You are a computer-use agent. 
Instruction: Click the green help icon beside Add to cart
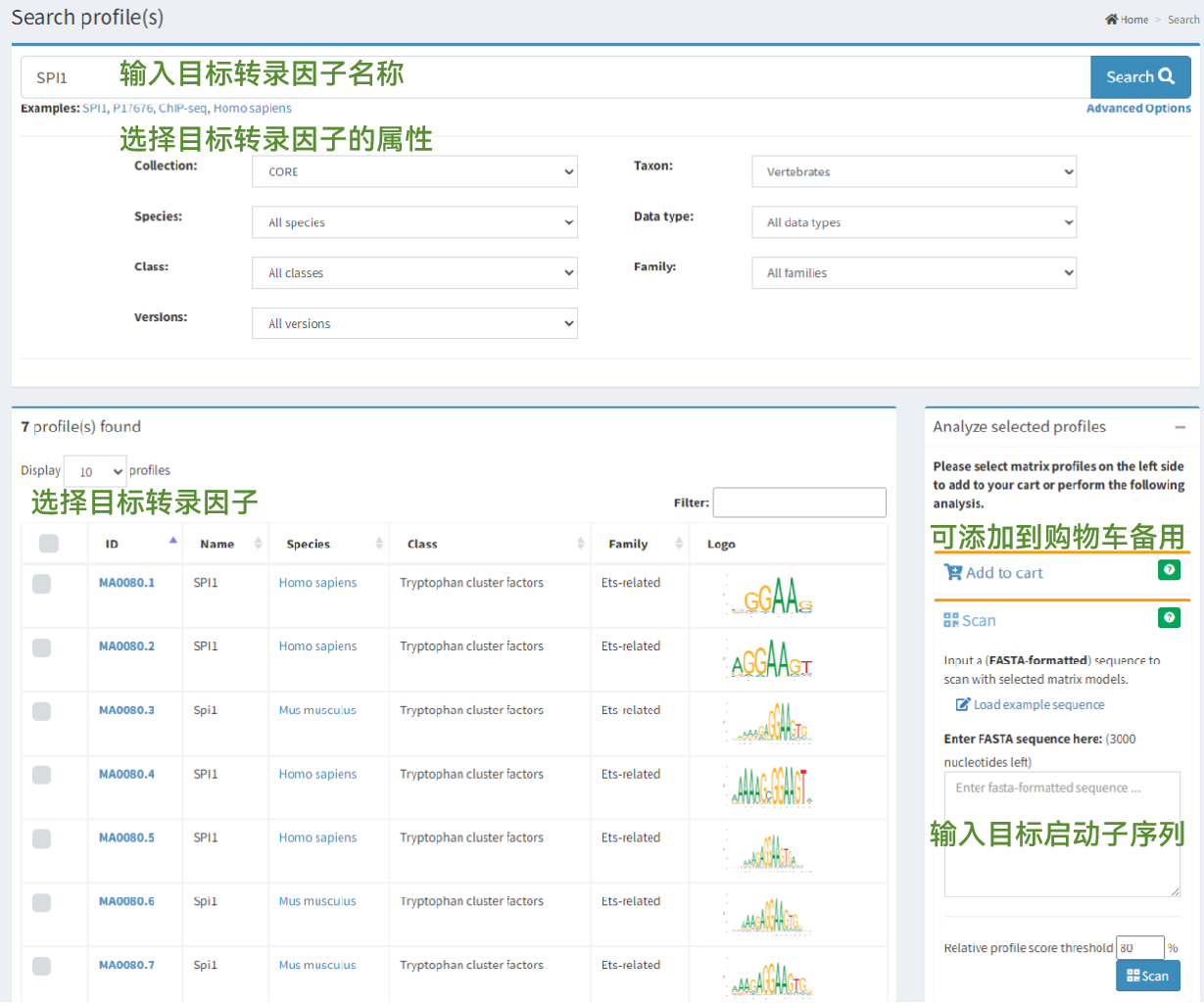[x=1168, y=570]
